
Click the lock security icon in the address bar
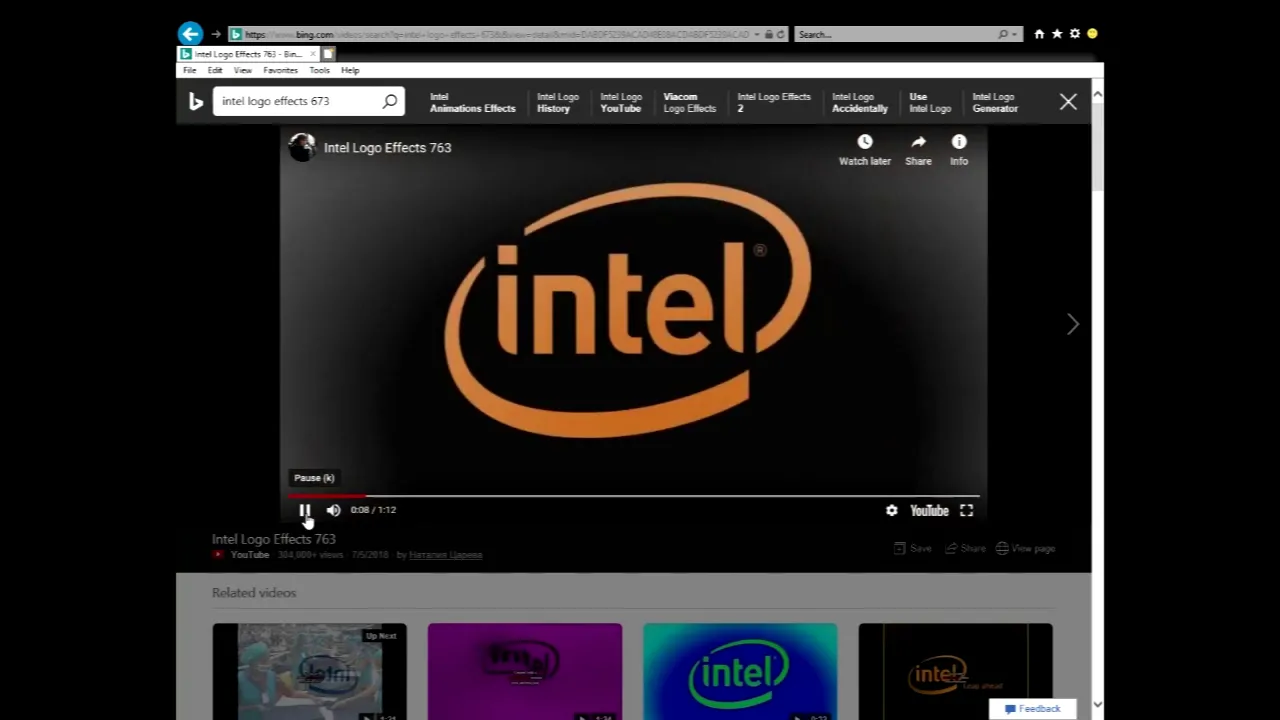point(768,34)
